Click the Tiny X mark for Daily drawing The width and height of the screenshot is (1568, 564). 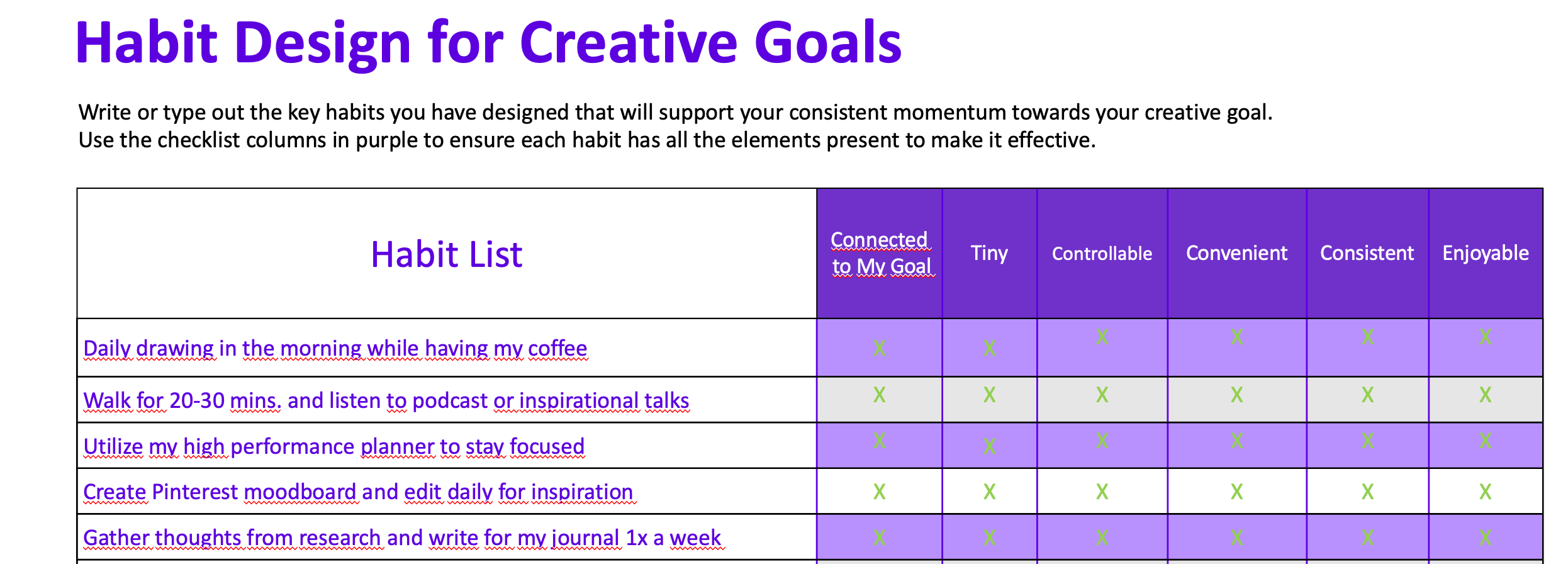989,348
